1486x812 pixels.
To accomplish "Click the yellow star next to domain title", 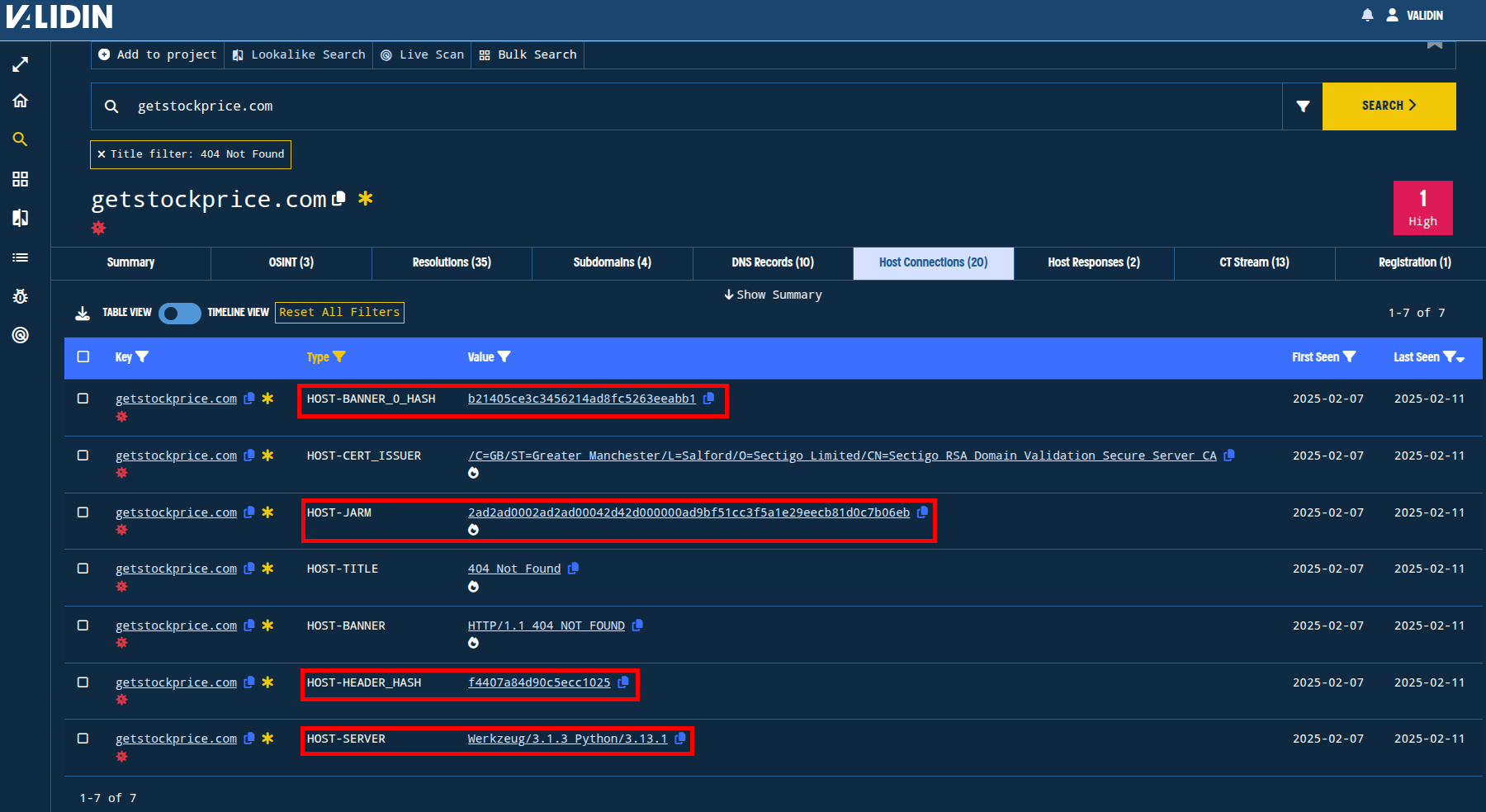I will [366, 198].
